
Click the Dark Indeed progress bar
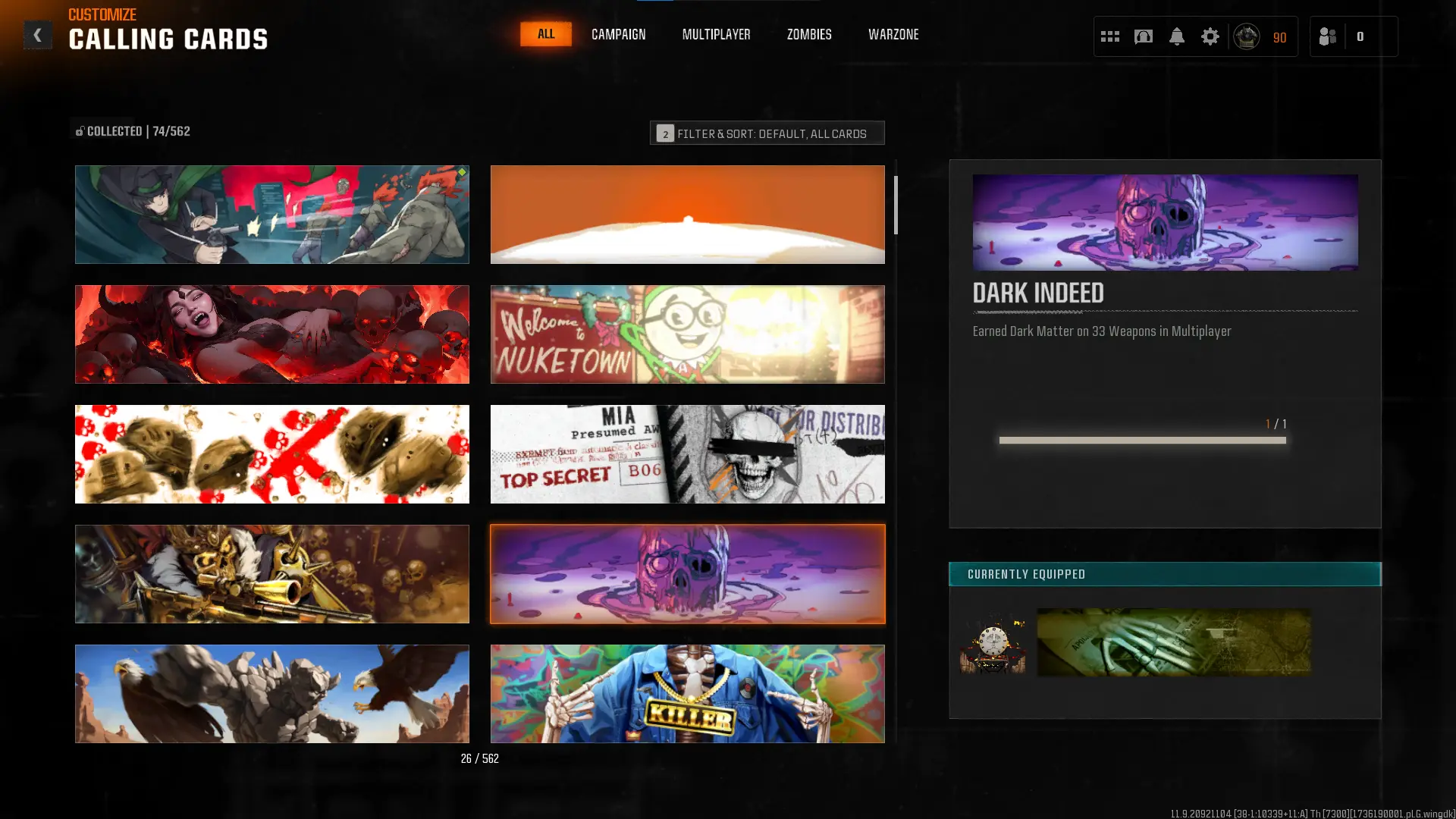1142,440
